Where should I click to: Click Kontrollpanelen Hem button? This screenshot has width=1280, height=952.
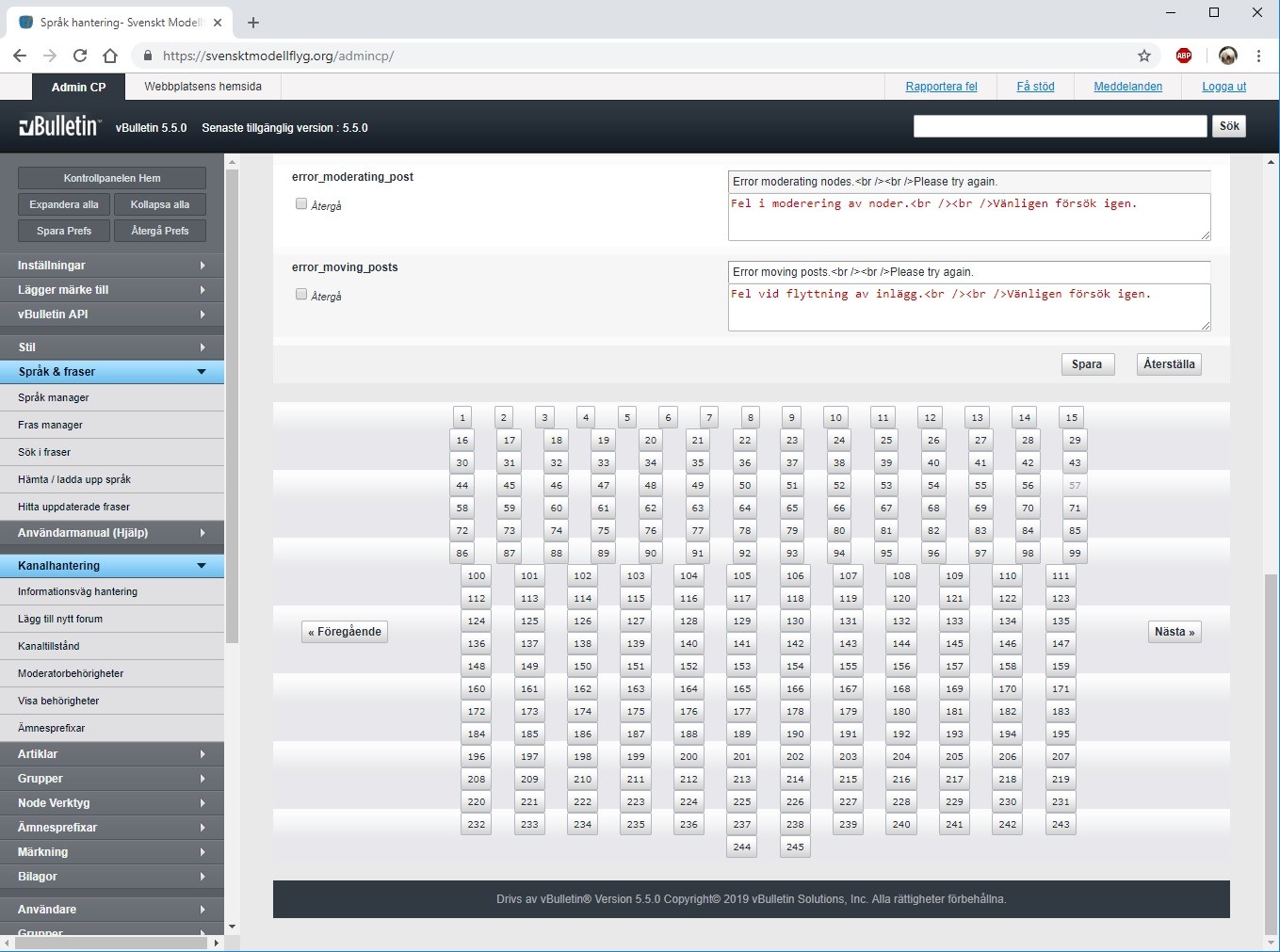[x=112, y=178]
